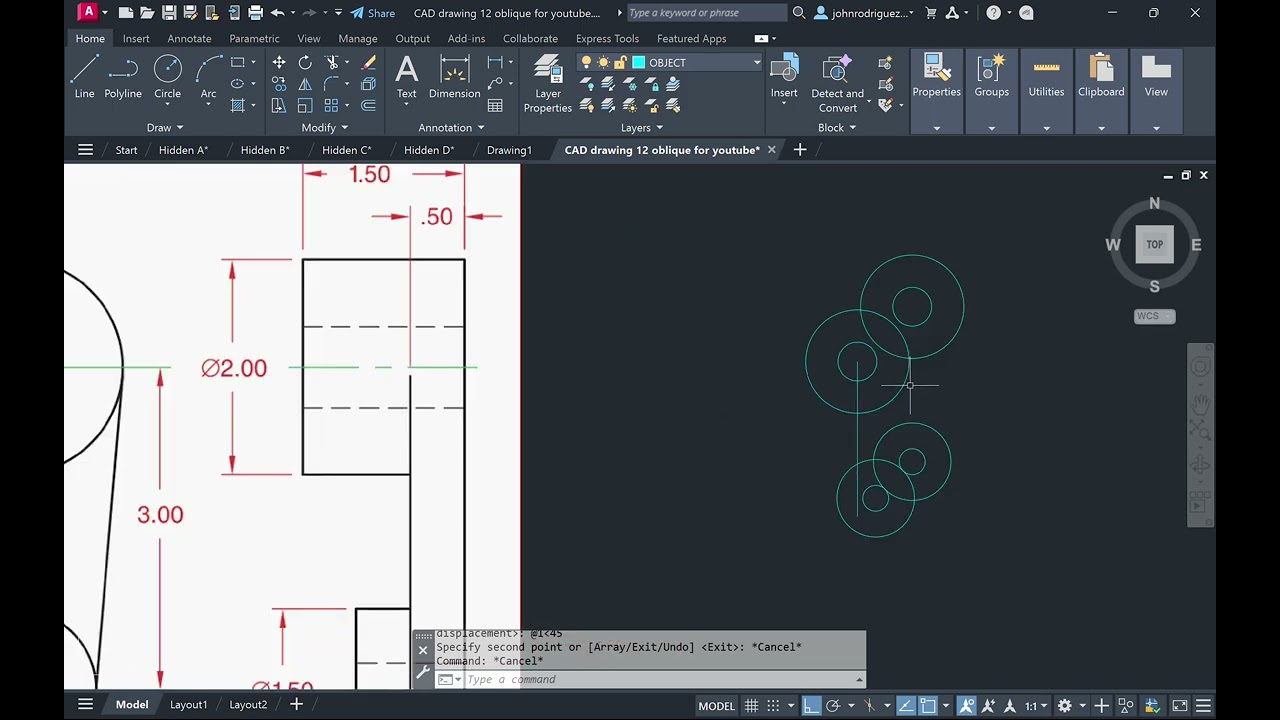Insert a Table from Annotation panel
The width and height of the screenshot is (1280, 720).
[495, 106]
